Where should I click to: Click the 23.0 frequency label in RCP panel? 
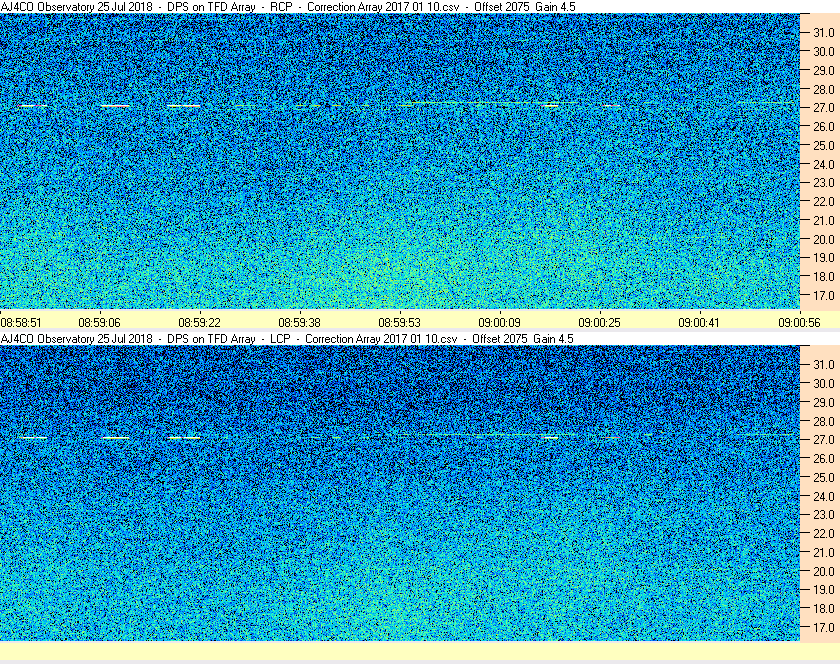point(823,183)
